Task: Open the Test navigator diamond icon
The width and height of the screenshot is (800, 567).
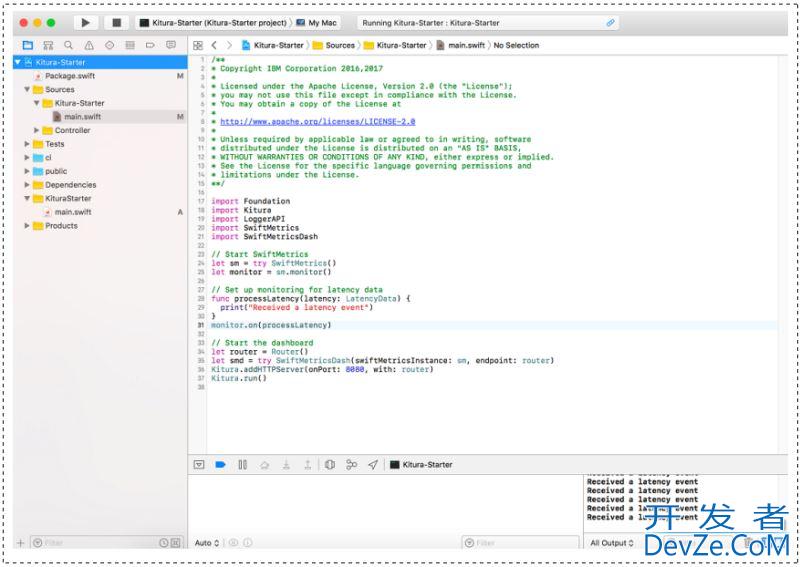Action: click(x=109, y=45)
